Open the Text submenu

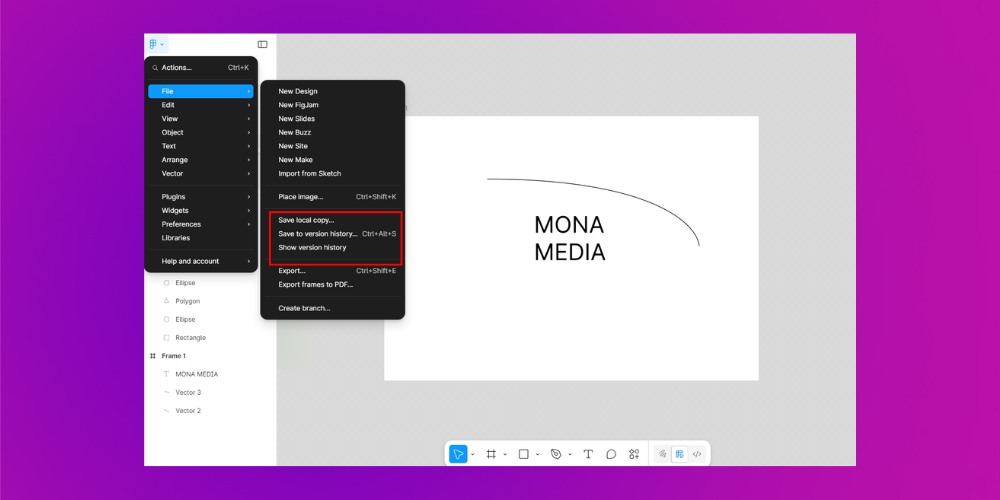point(201,146)
